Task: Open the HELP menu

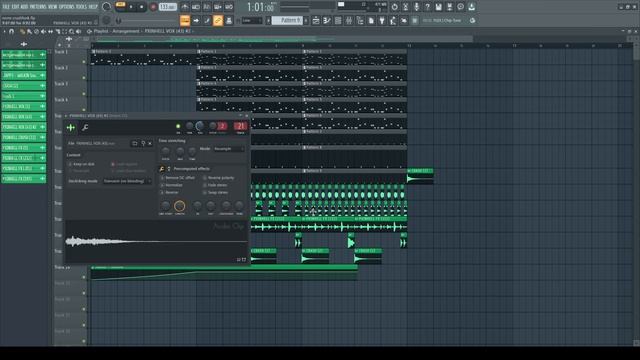Action: coord(93,7)
